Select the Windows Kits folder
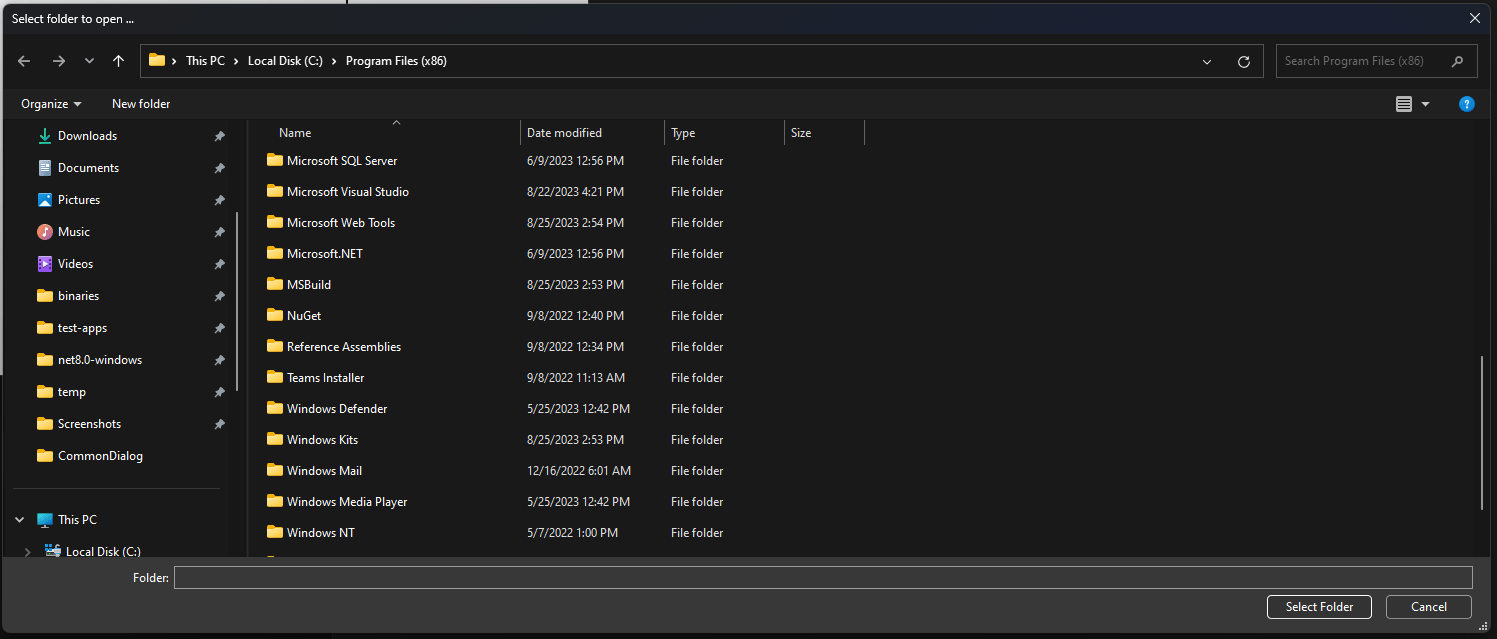The width and height of the screenshot is (1497, 639). pos(322,440)
